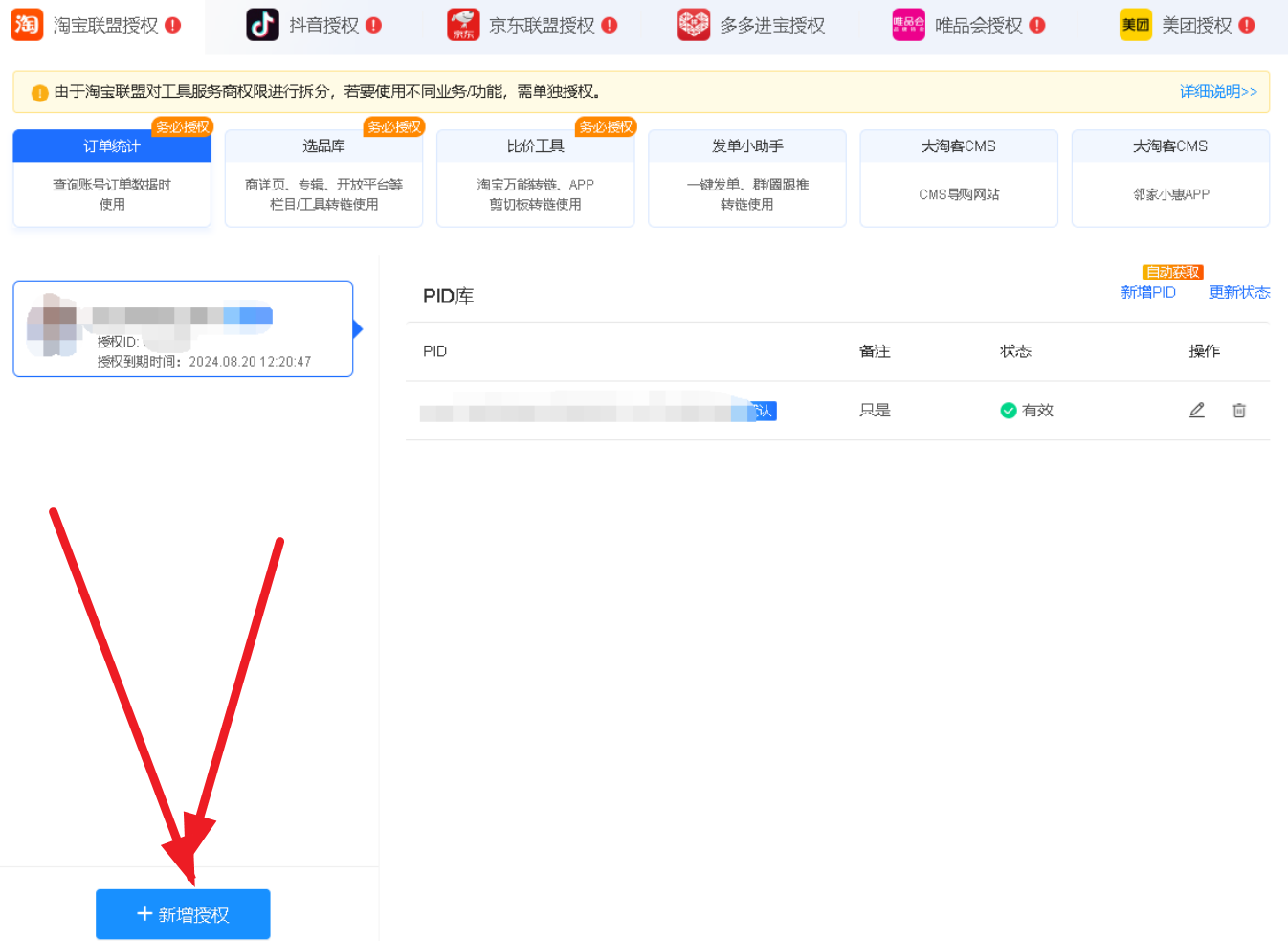This screenshot has height=941, width=1288.
Task: Click the Vipshop pink logo icon
Action: (x=908, y=25)
